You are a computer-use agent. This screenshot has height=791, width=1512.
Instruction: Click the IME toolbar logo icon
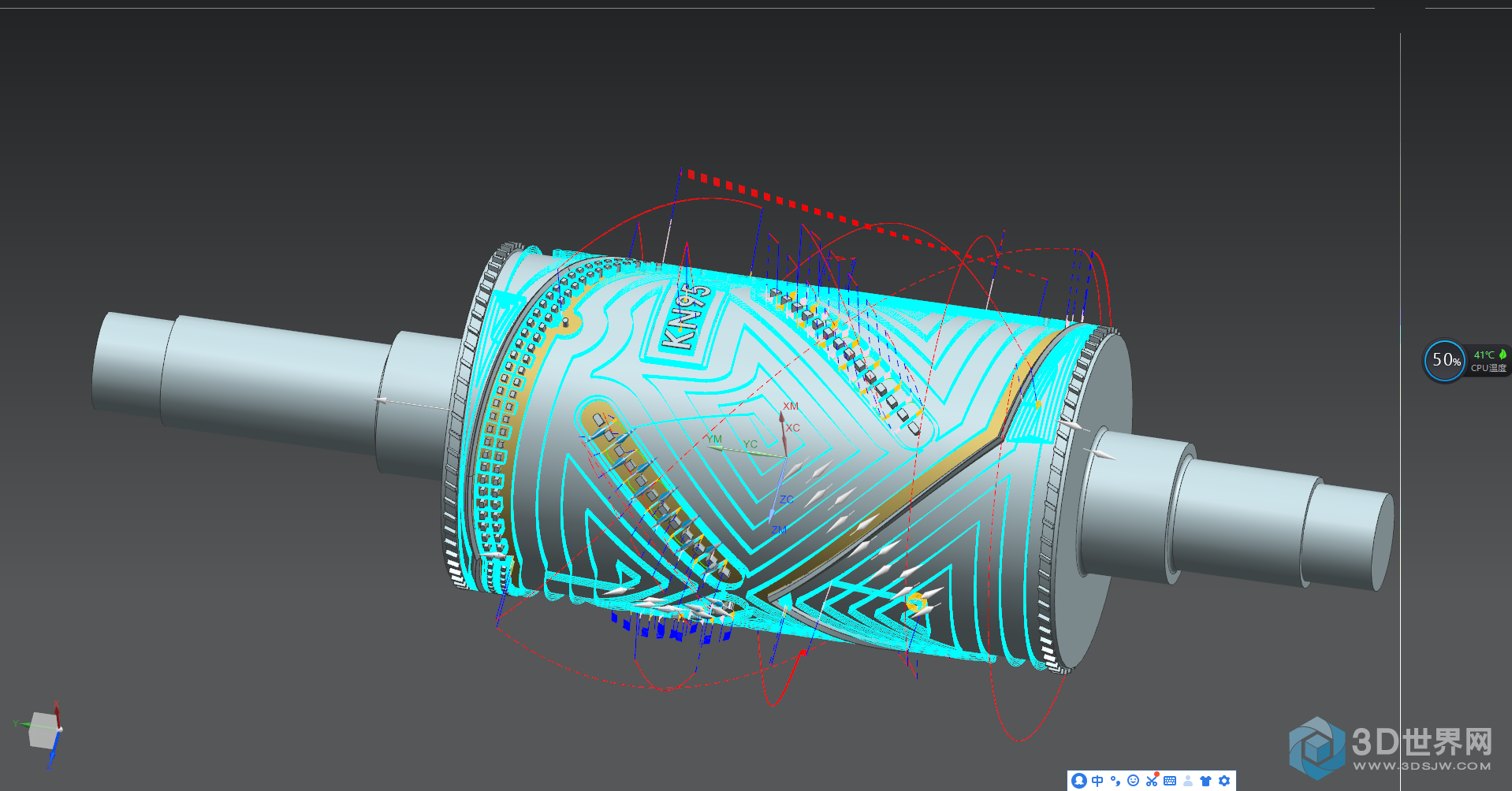pyautogui.click(x=1079, y=781)
